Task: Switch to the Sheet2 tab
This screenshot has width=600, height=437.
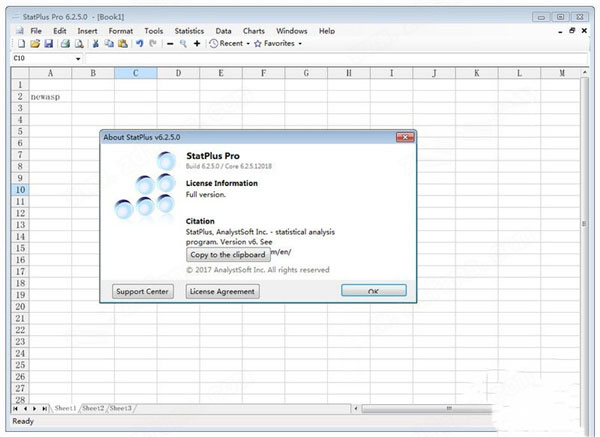Action: (x=93, y=408)
